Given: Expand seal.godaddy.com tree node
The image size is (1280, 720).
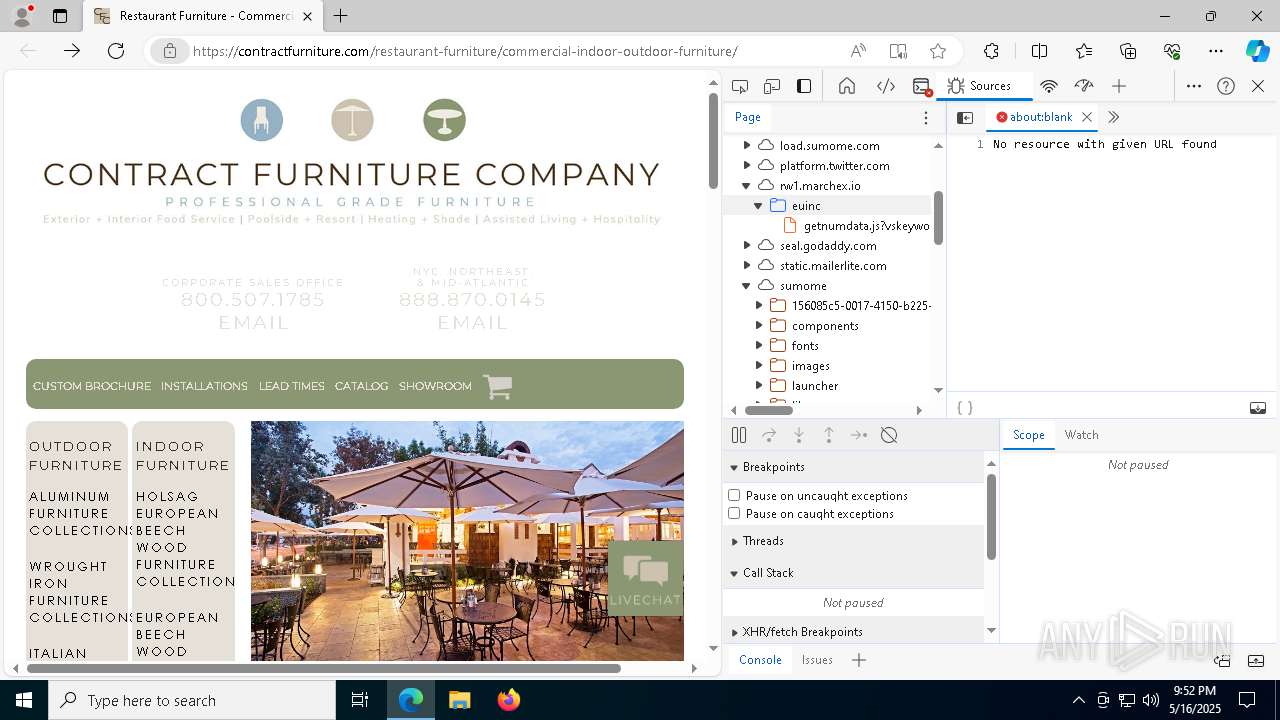Looking at the screenshot, I should (746, 245).
